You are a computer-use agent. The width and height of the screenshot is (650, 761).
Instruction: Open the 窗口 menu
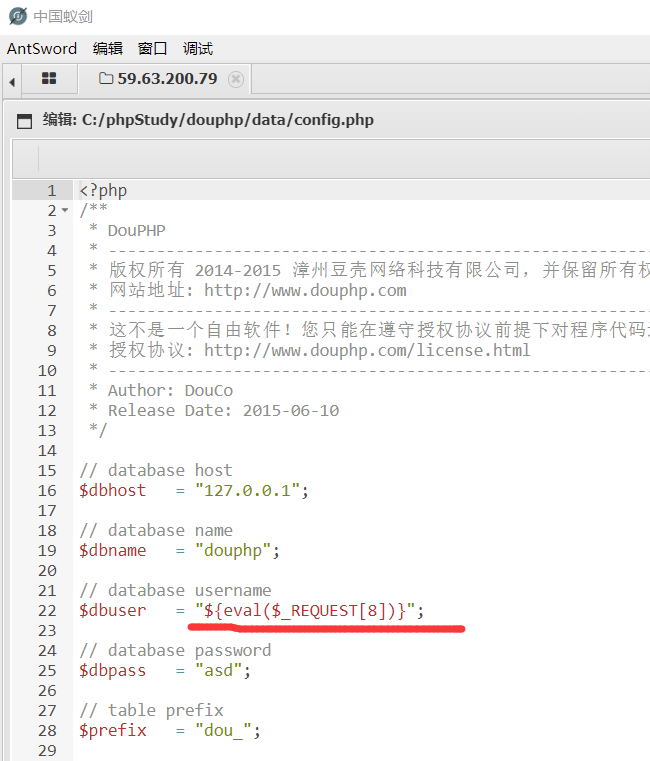[152, 49]
